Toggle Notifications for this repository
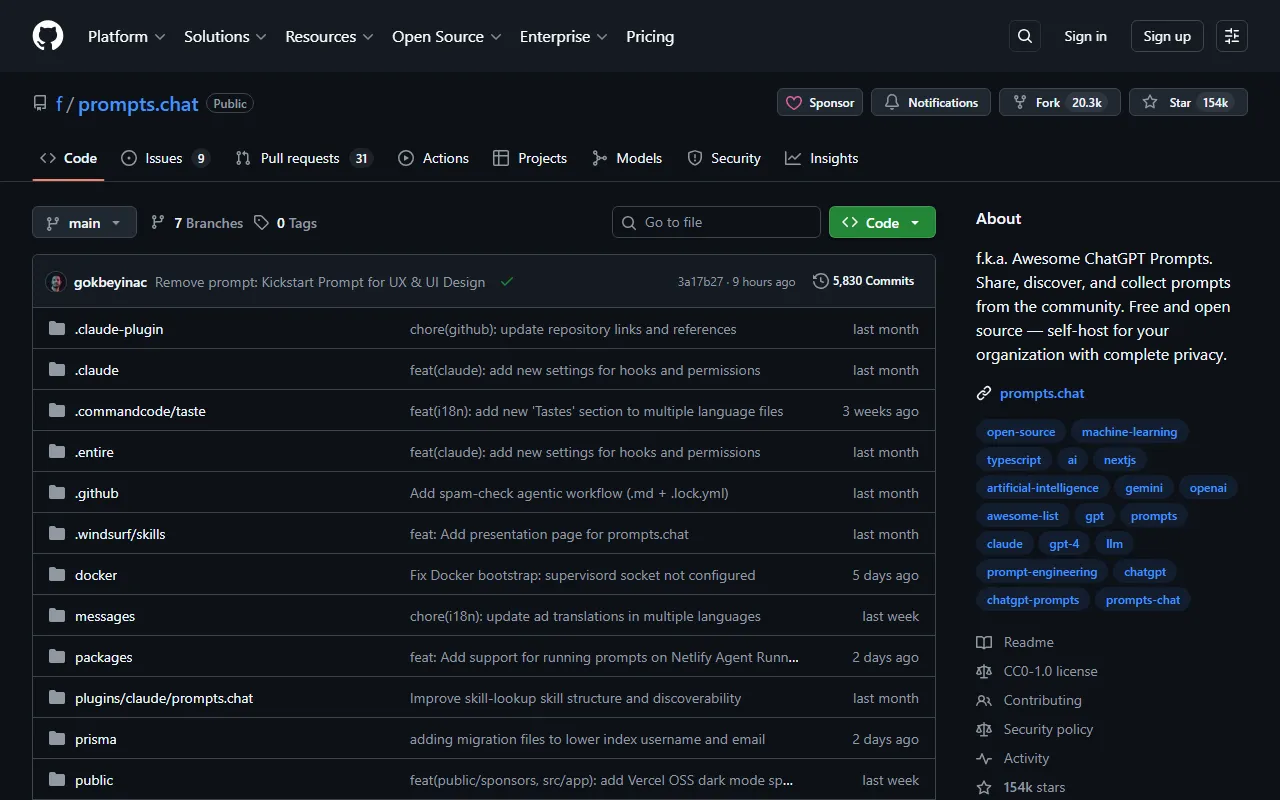Screen dimensions: 1280x800 coord(931,102)
